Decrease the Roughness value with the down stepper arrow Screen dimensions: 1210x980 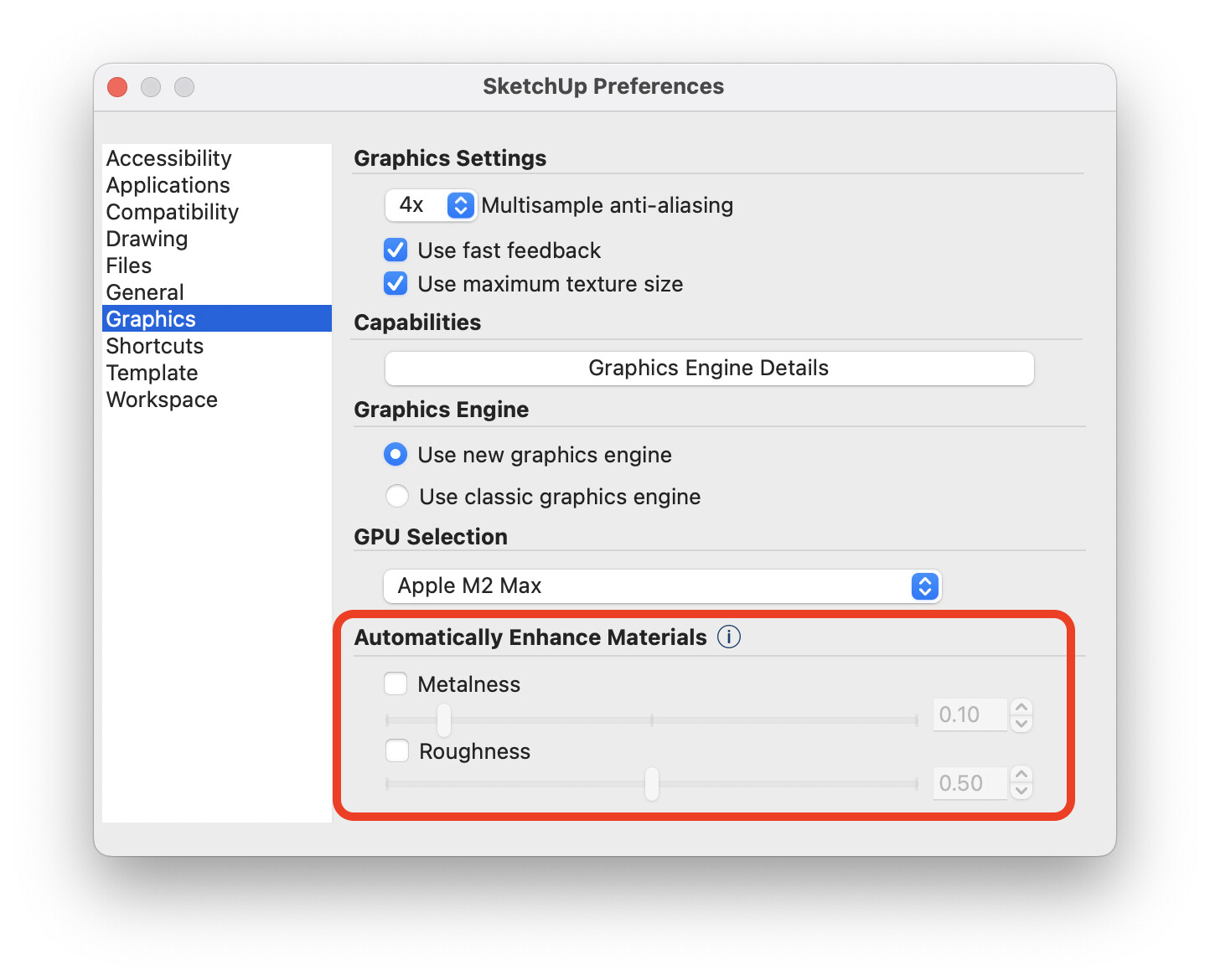(1021, 792)
